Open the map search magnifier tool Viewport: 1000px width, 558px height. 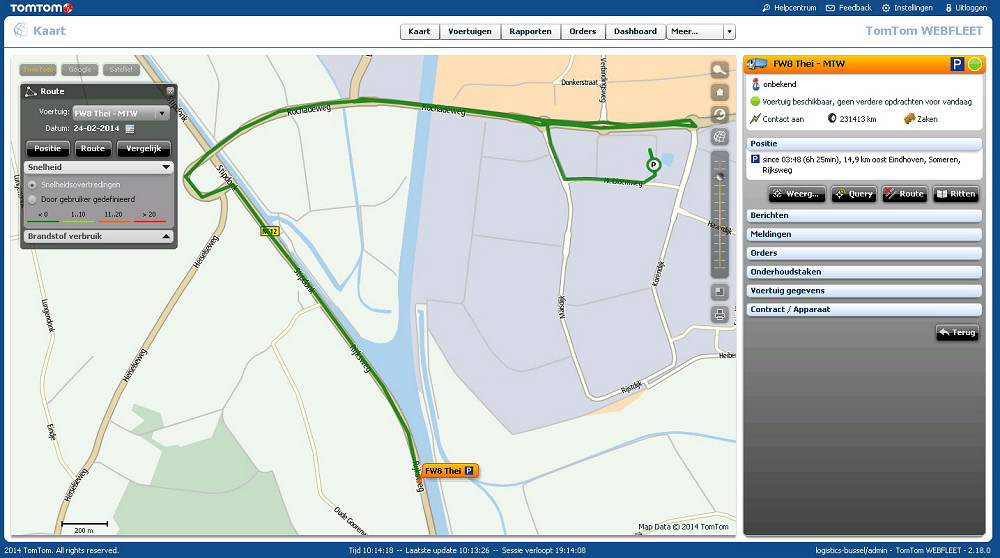pyautogui.click(x=719, y=70)
